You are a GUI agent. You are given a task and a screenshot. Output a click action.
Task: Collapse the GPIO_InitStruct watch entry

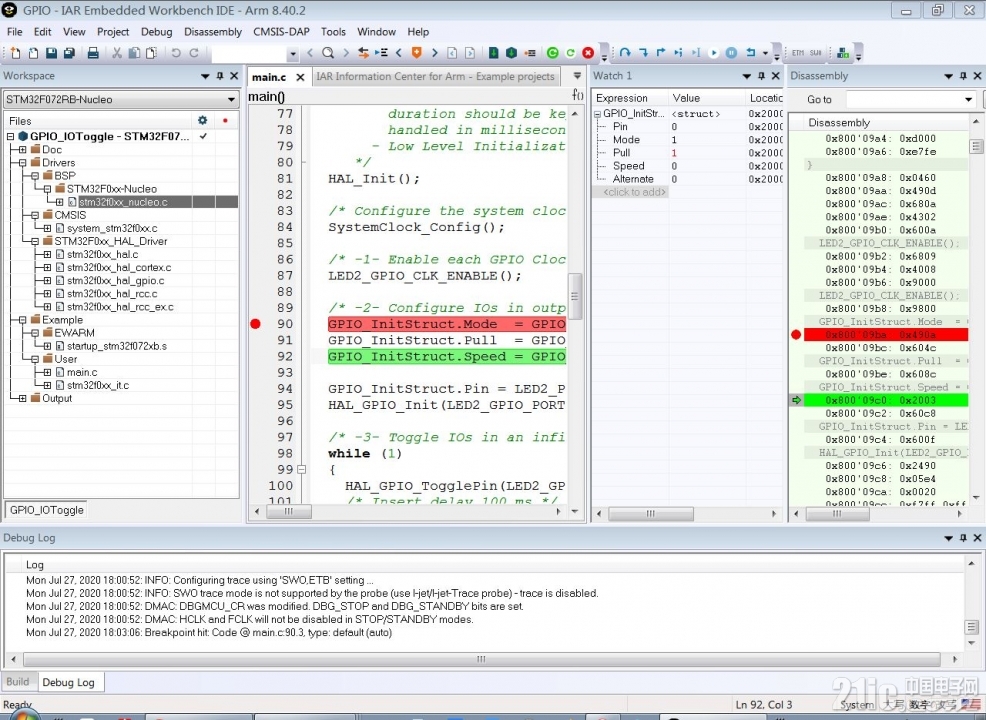pyautogui.click(x=597, y=114)
